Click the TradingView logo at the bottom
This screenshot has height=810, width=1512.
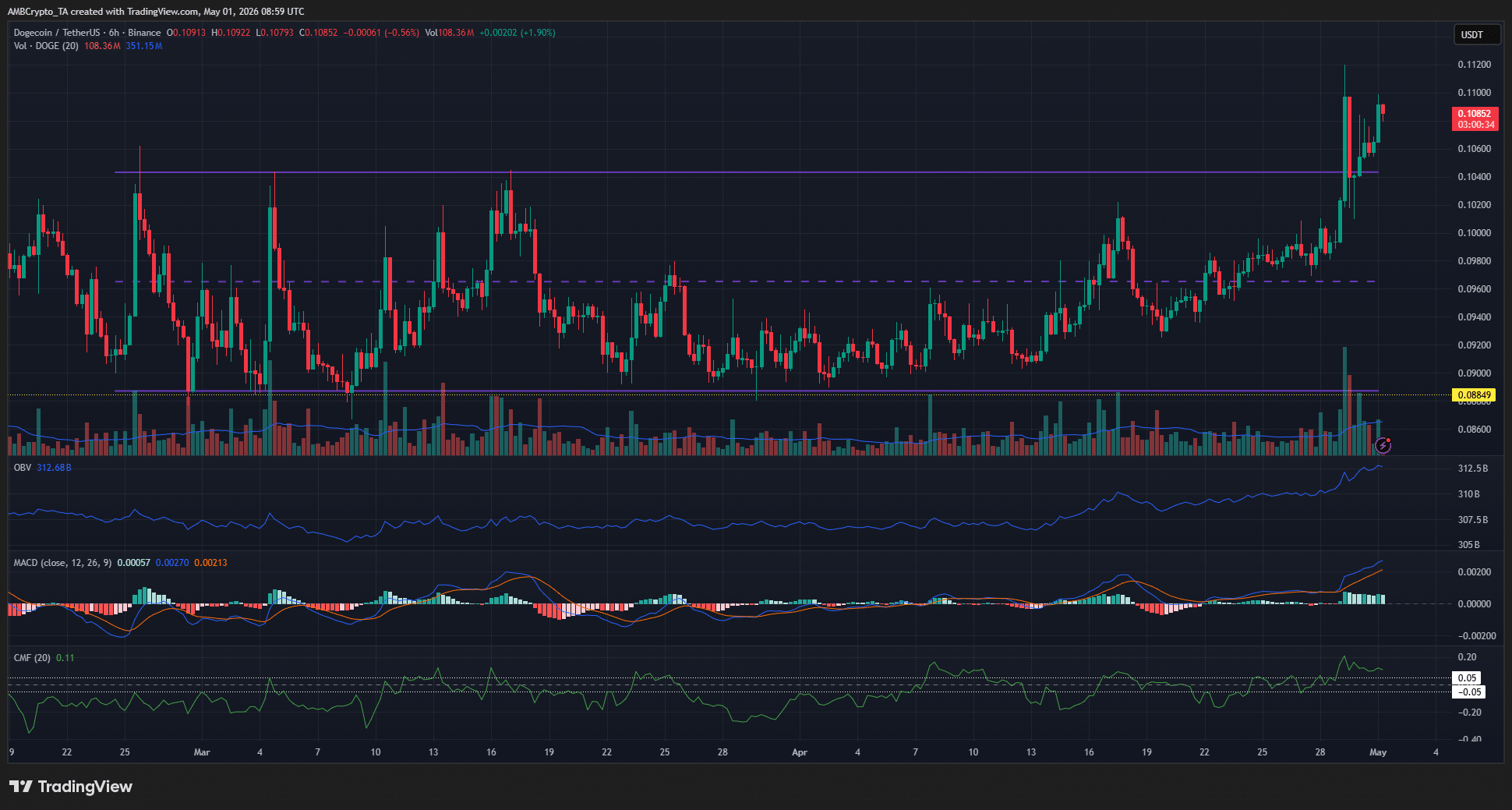[x=71, y=786]
